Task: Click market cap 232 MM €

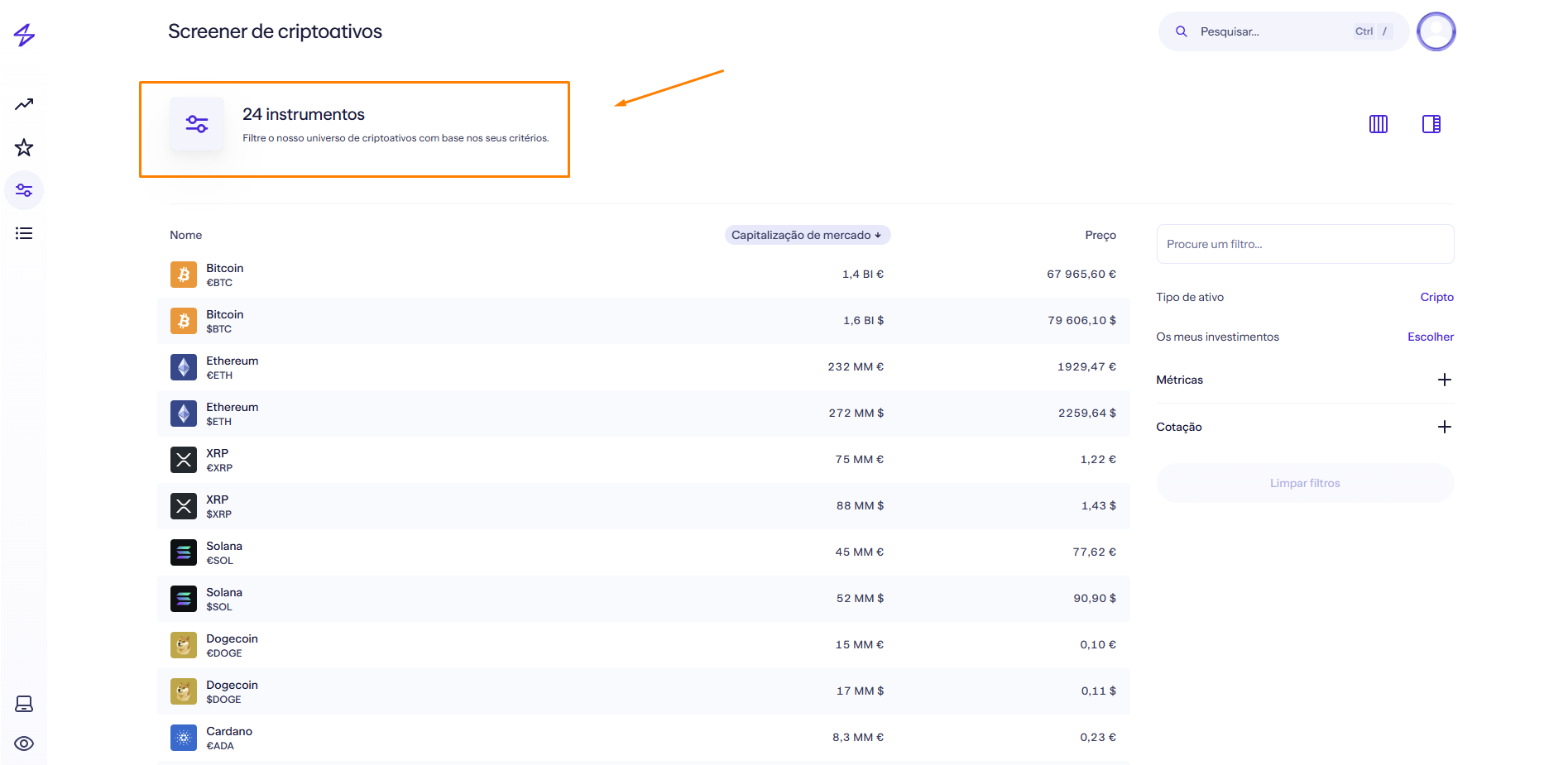Action: 856,366
